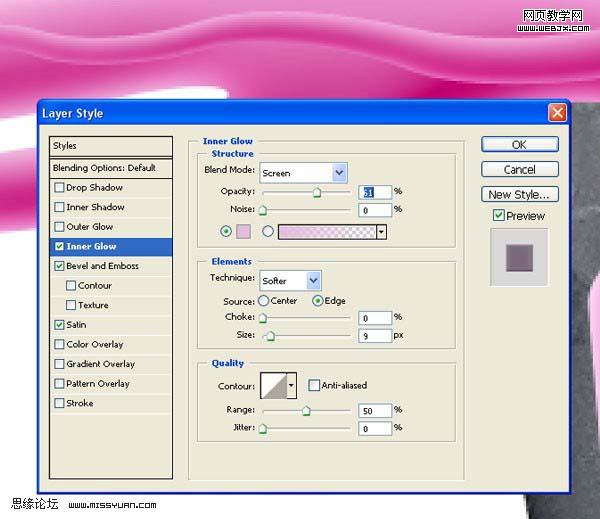Screen dimensions: 600x519
Task: Uncheck the Satin checkbox
Action: [x=59, y=325]
